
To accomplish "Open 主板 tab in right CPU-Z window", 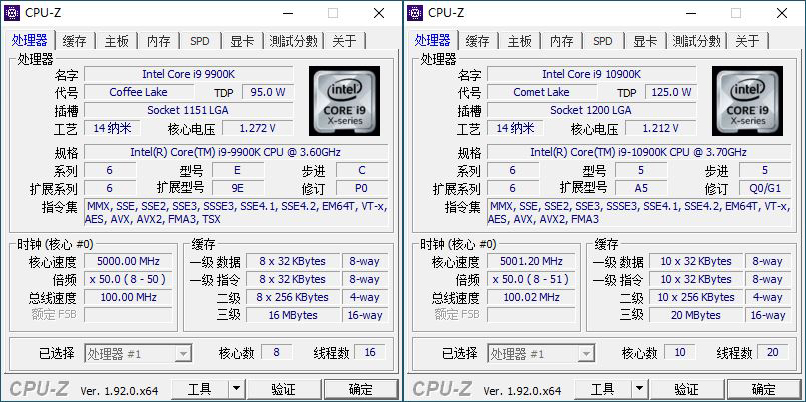I will click(x=520, y=41).
